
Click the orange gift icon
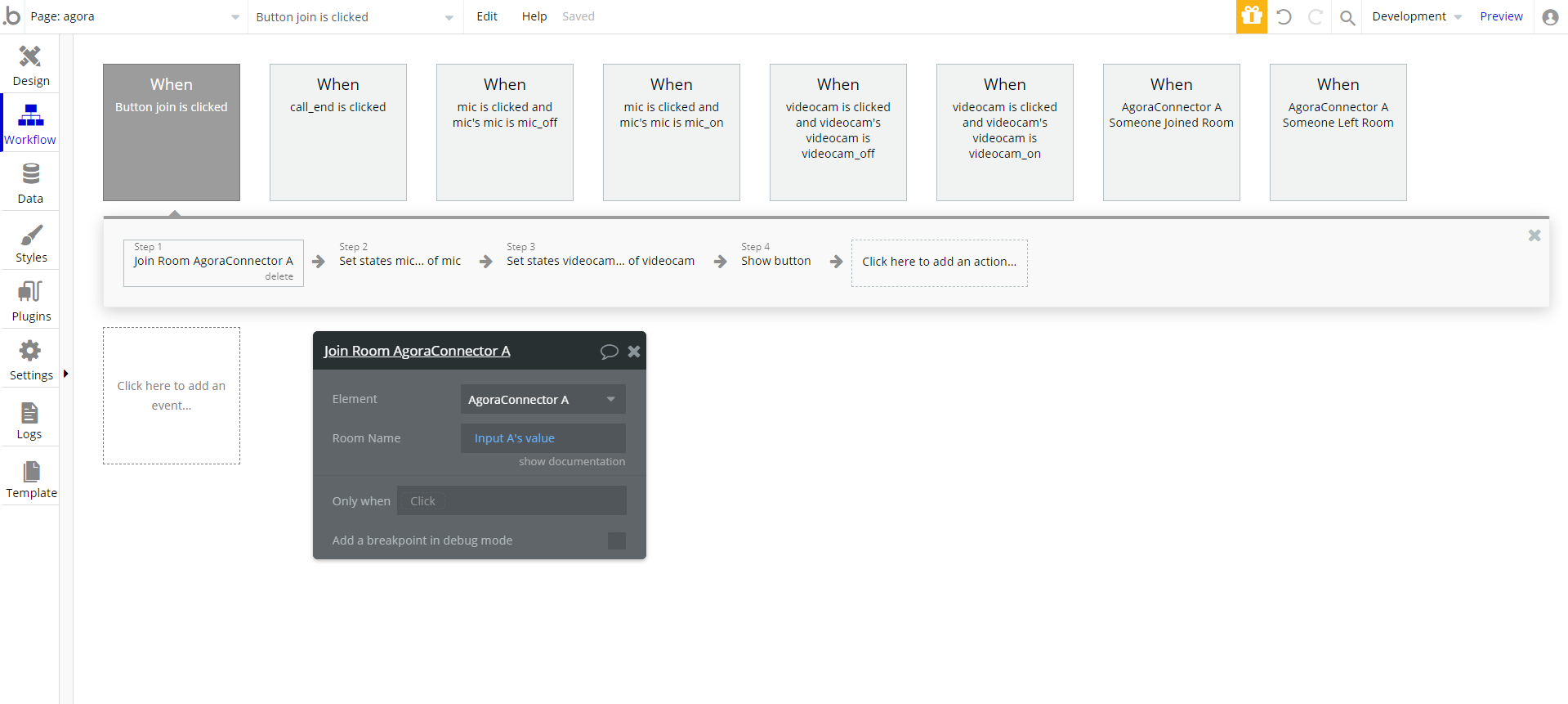1251,16
